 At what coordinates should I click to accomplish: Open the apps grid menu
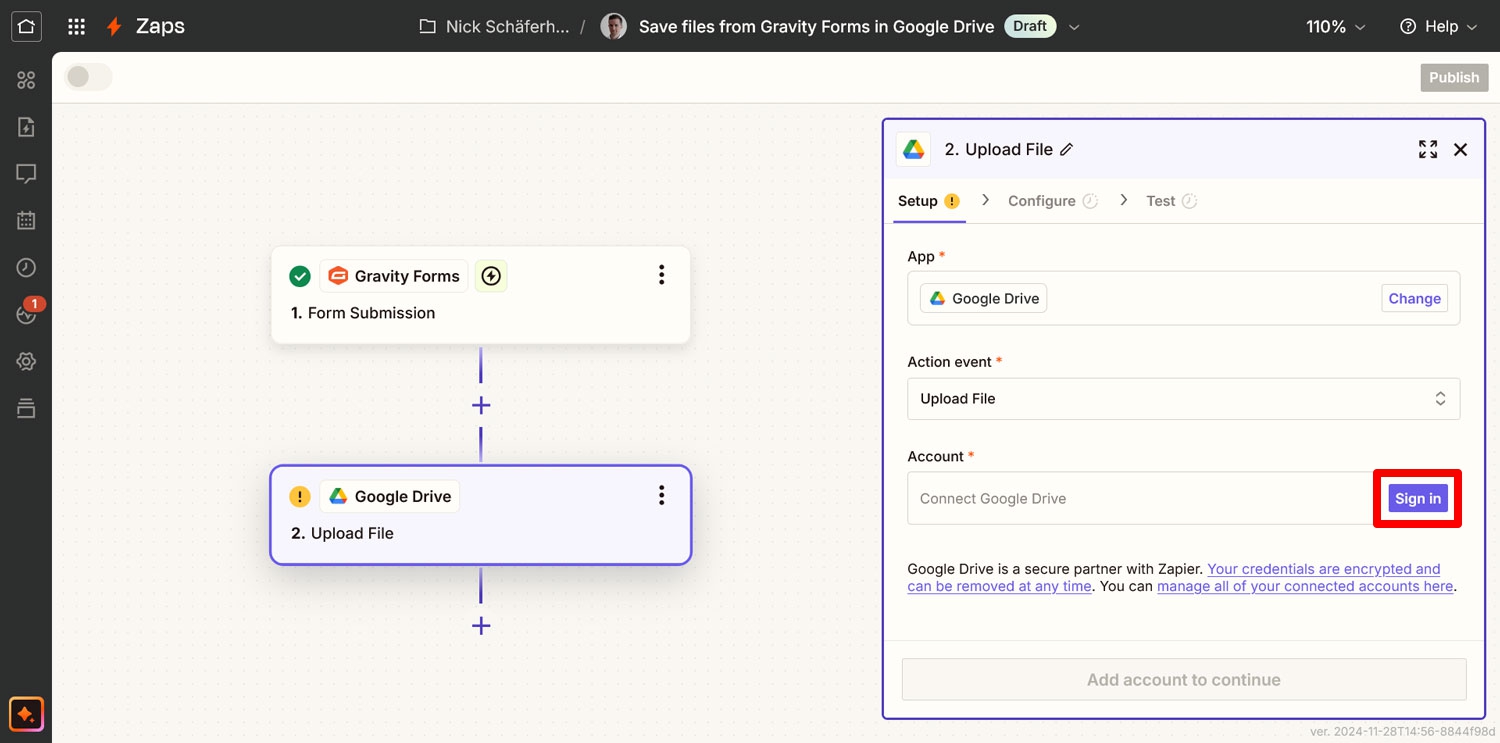pyautogui.click(x=76, y=27)
